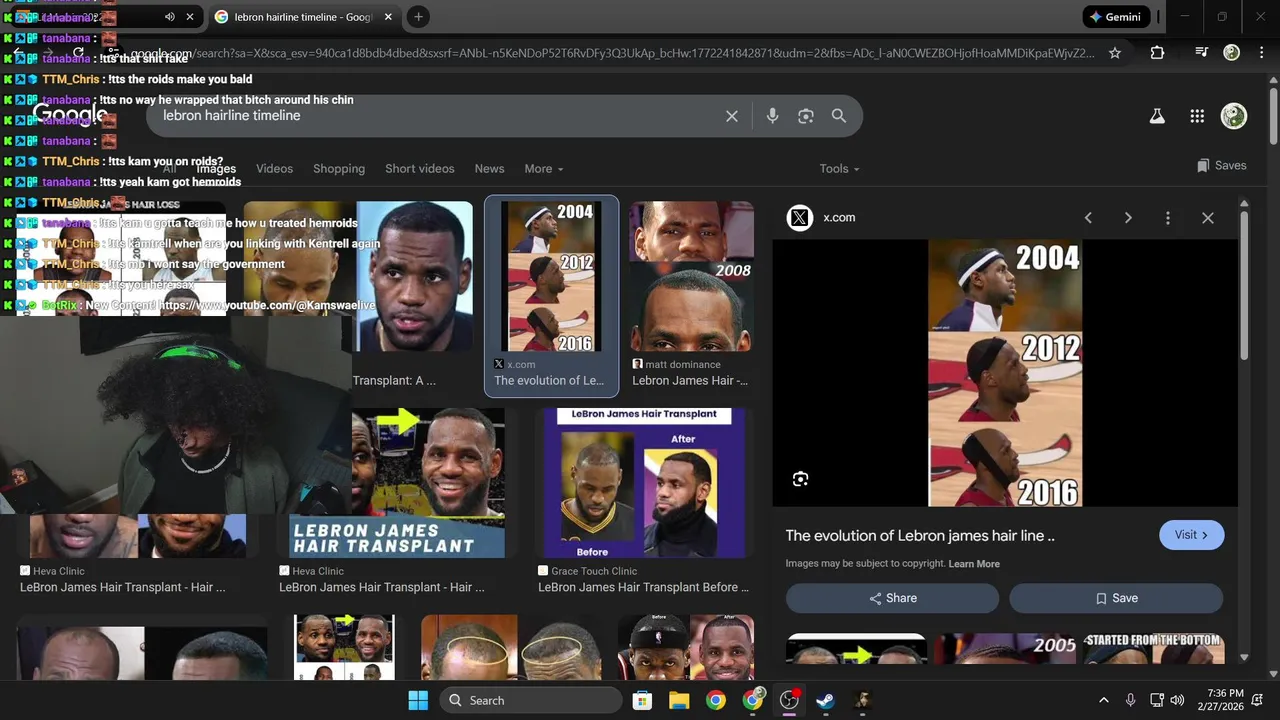Switch to the Short videos tab
The height and width of the screenshot is (720, 1280).
click(420, 169)
